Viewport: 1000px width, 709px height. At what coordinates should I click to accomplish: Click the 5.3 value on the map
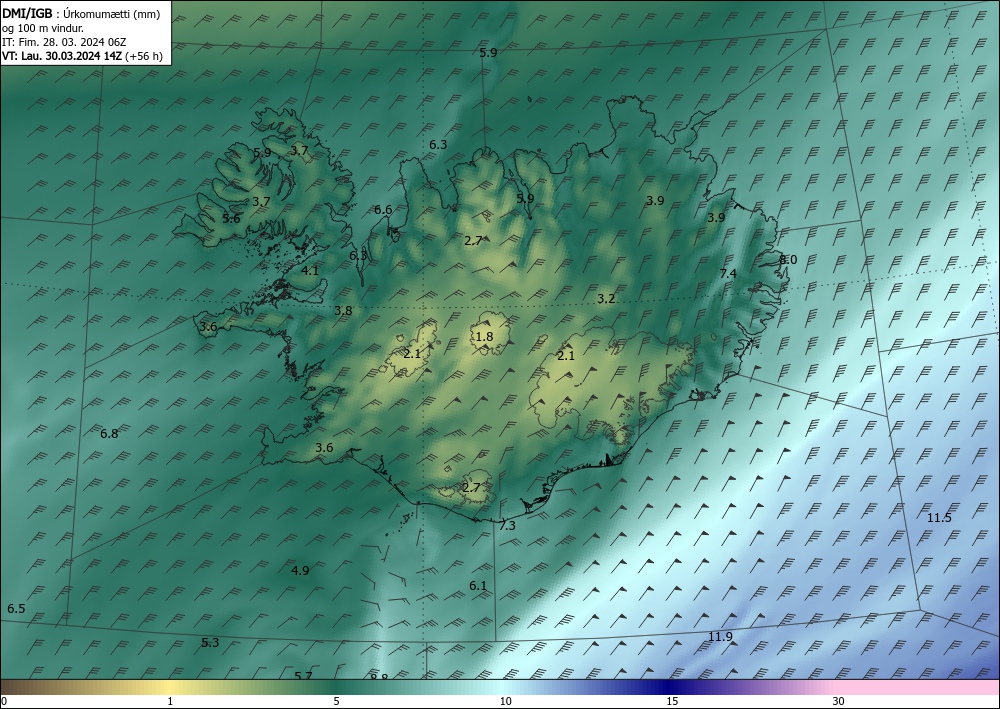click(x=210, y=643)
